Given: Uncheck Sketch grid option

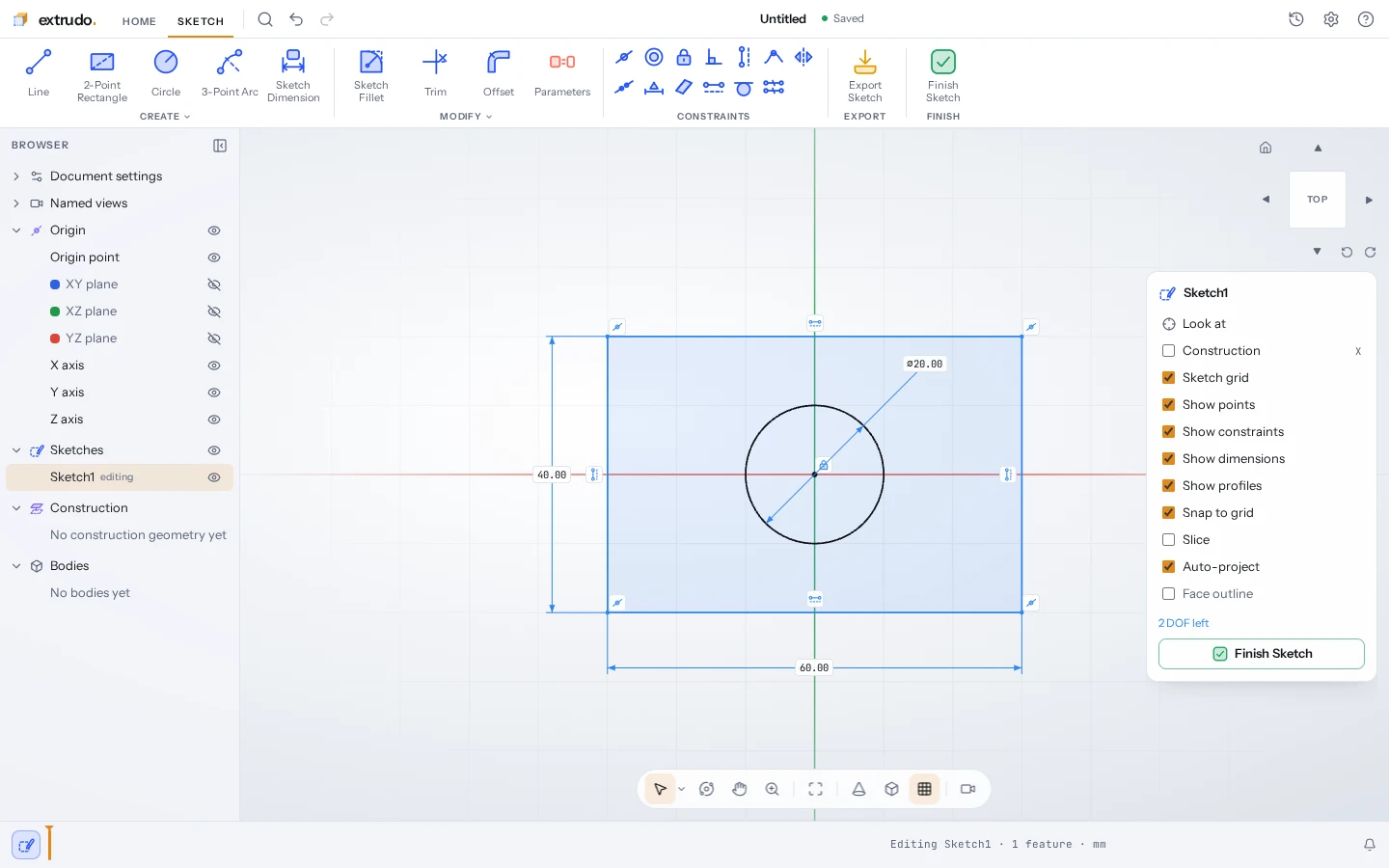Looking at the screenshot, I should 1168,378.
